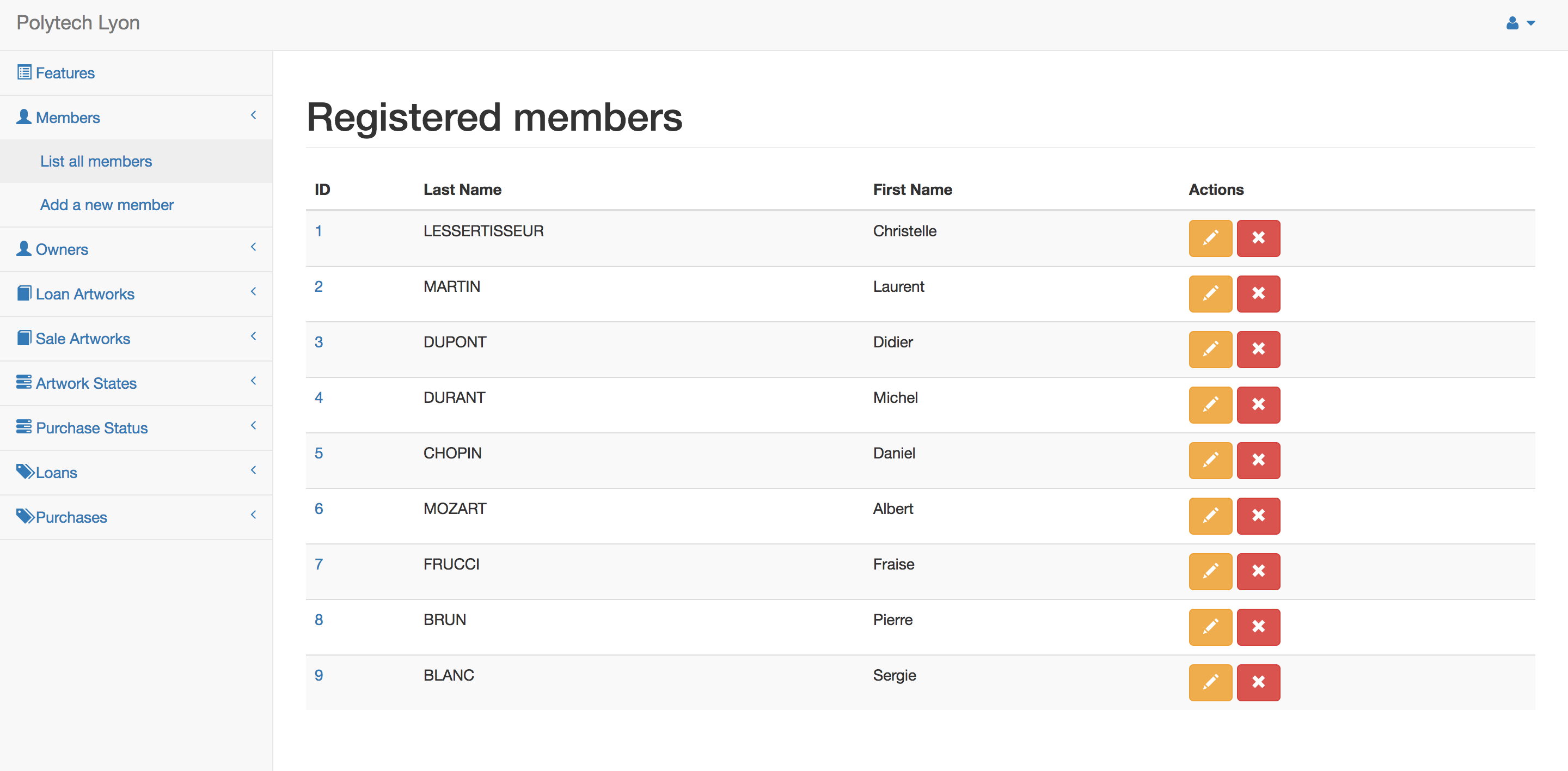Delete BRUN using the X icon

coord(1258,627)
